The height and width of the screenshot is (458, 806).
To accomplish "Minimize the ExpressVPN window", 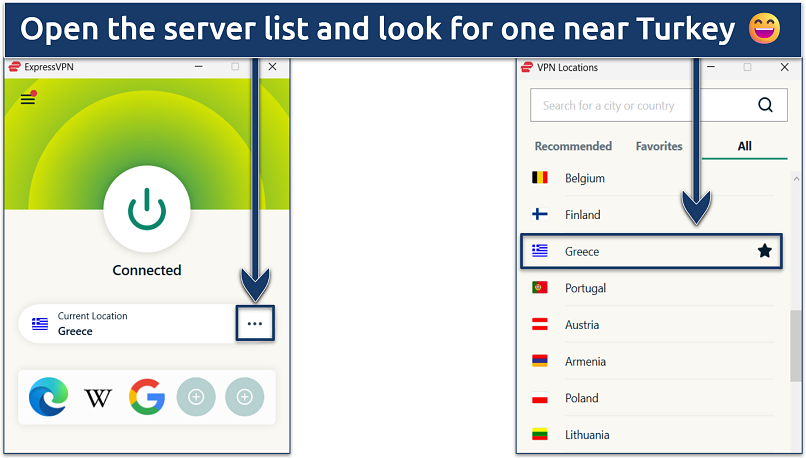I will click(x=198, y=67).
